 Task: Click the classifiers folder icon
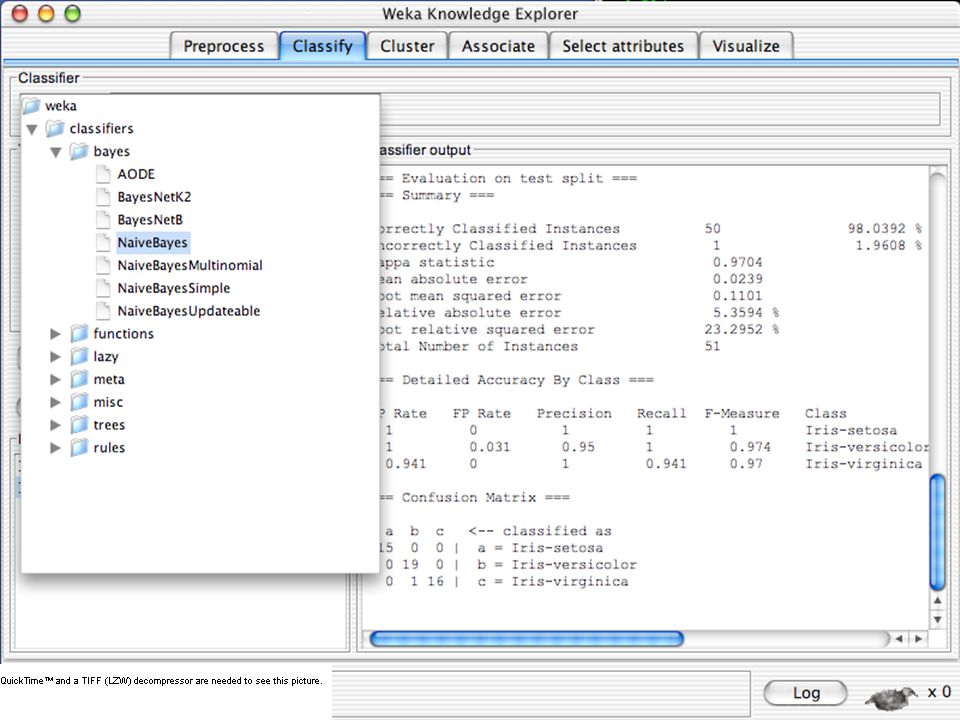pyautogui.click(x=55, y=129)
